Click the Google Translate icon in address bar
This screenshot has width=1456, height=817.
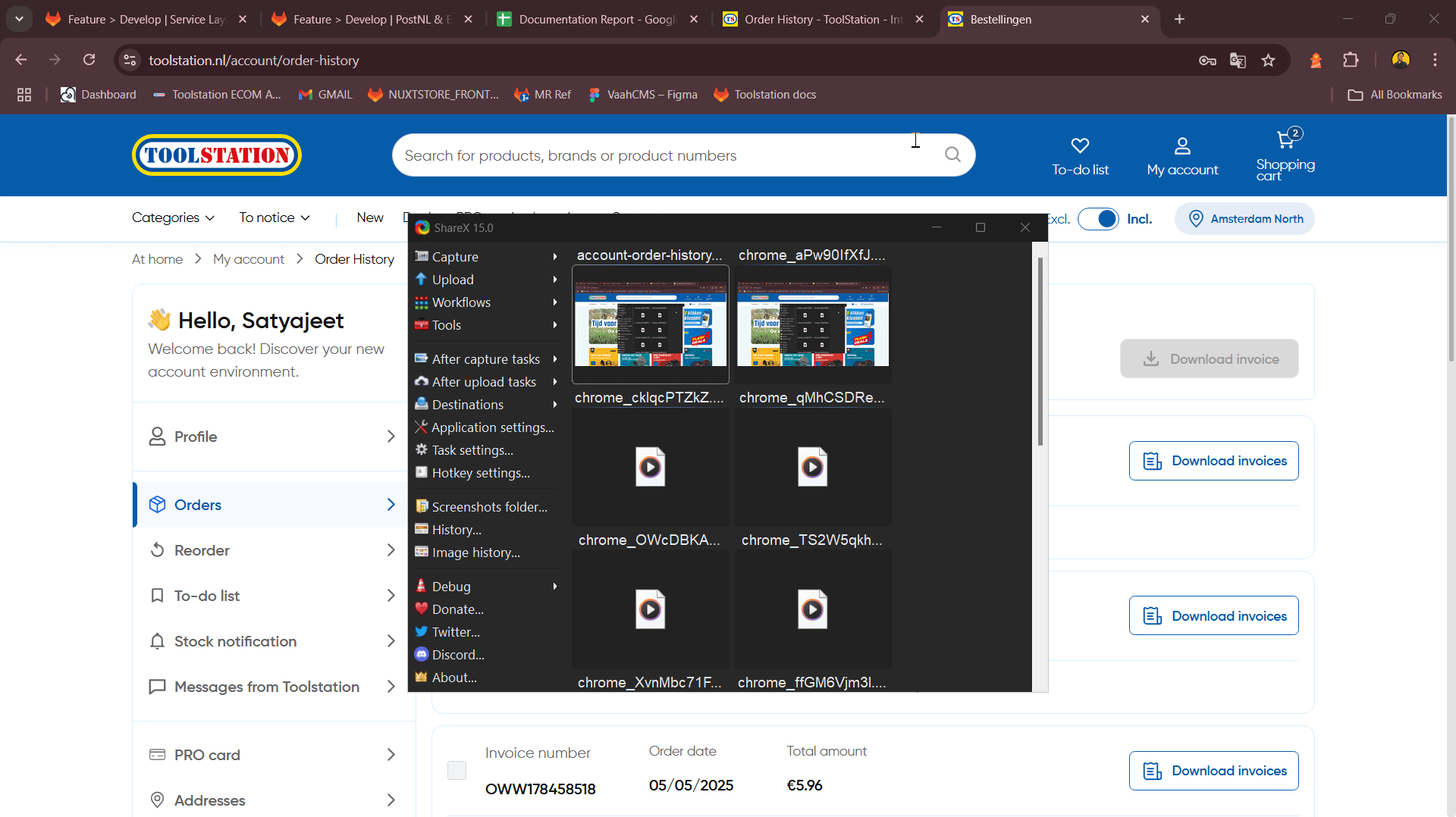[1238, 60]
